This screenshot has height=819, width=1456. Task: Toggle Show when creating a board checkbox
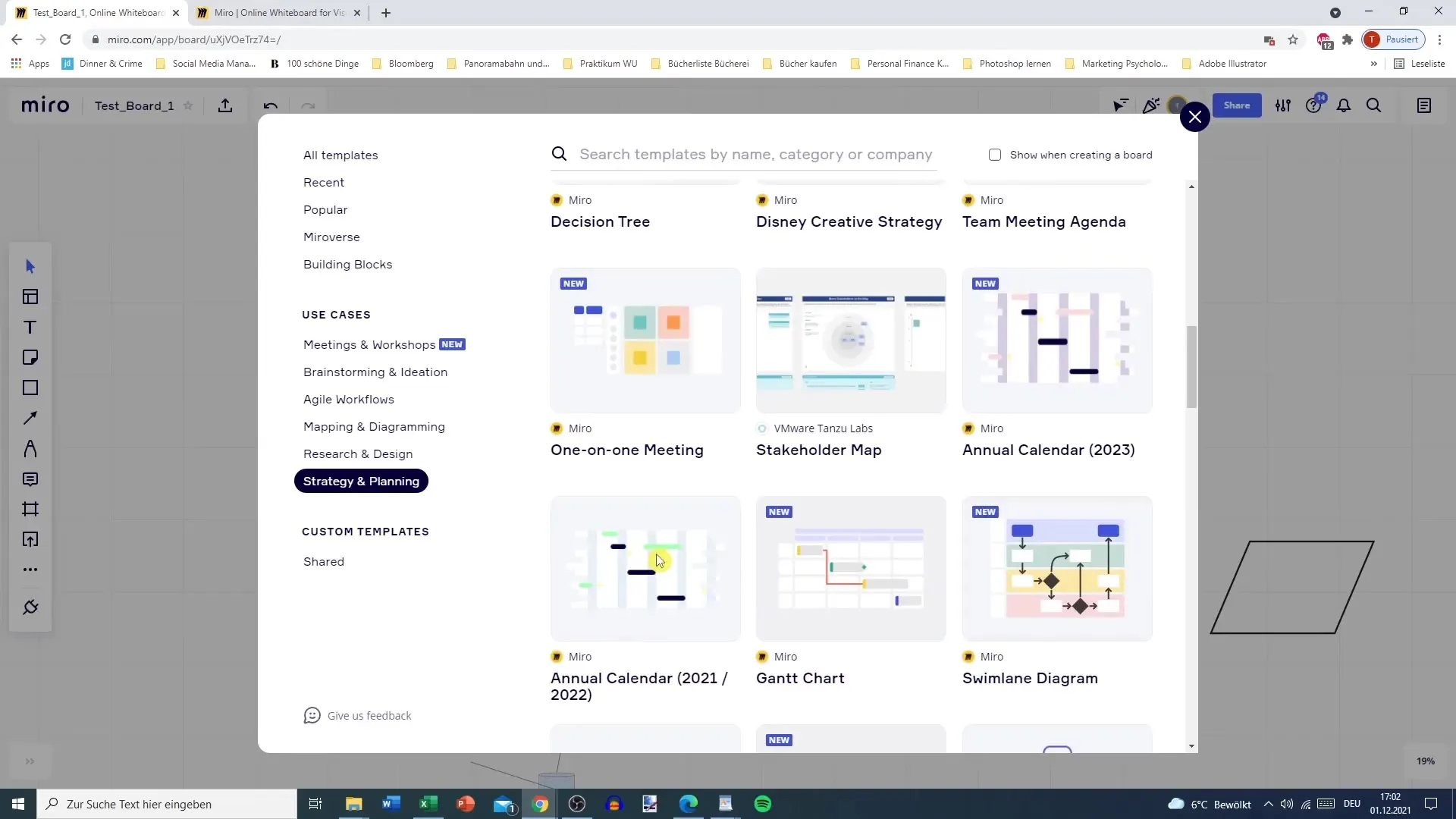(995, 155)
